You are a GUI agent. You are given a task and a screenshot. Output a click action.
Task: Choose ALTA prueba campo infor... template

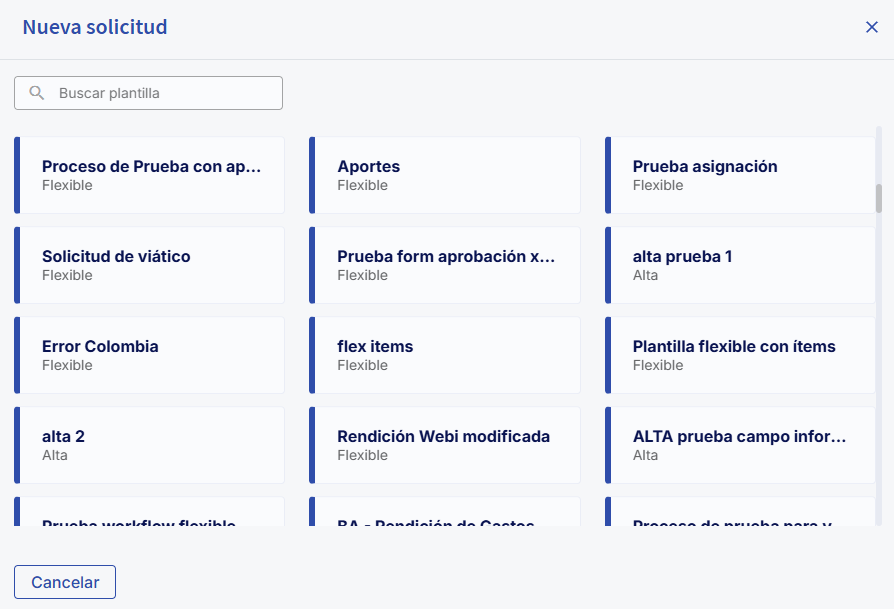(741, 445)
